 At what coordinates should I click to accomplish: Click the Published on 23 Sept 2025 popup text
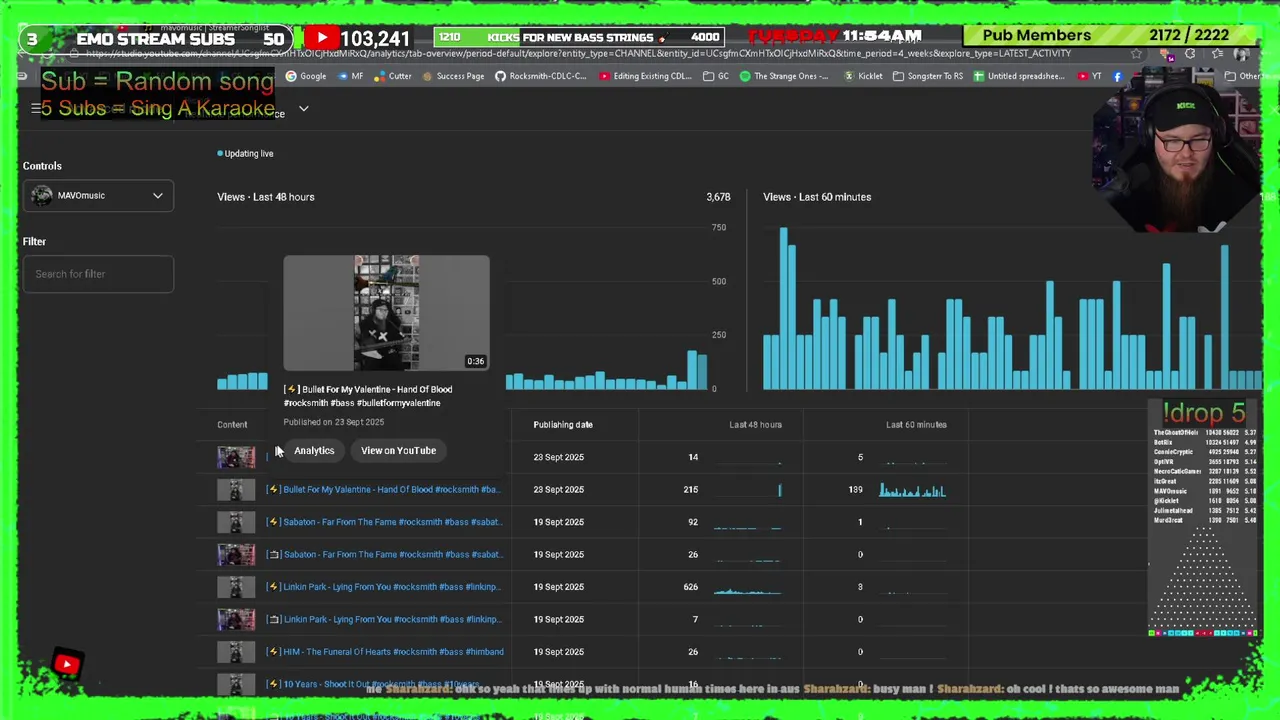333,422
